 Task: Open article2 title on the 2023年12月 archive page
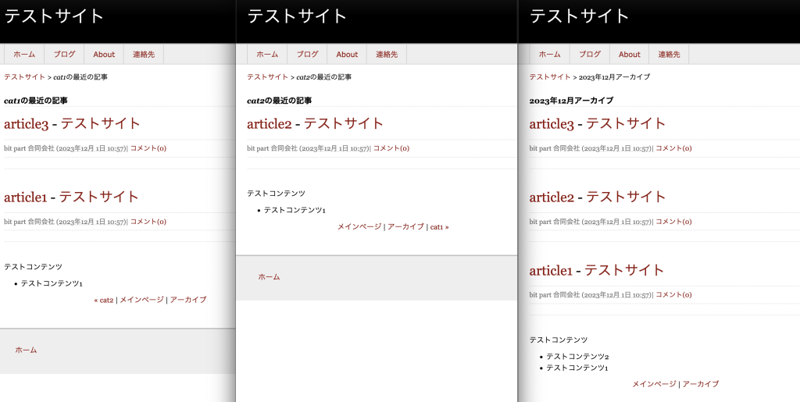pyautogui.click(x=597, y=197)
